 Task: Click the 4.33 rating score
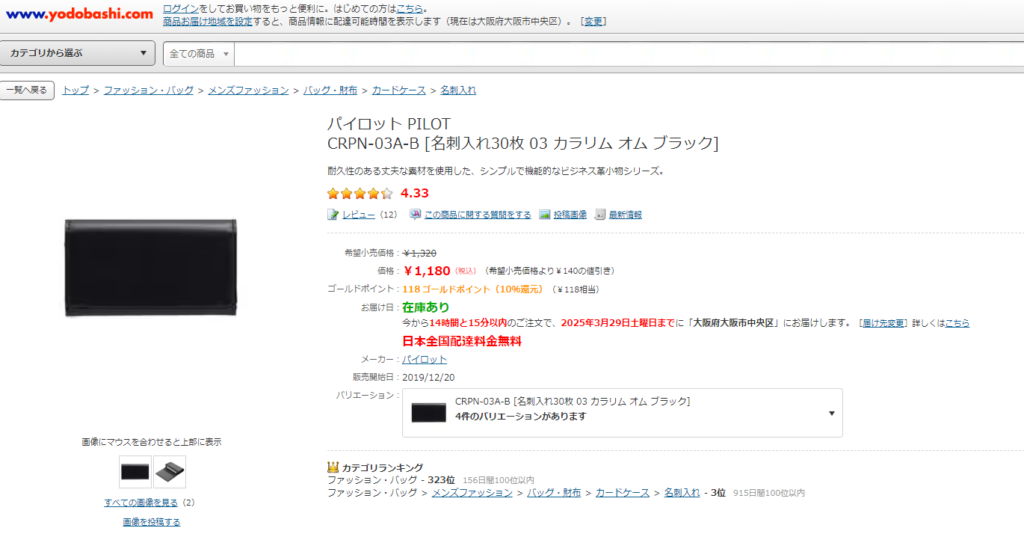[415, 193]
